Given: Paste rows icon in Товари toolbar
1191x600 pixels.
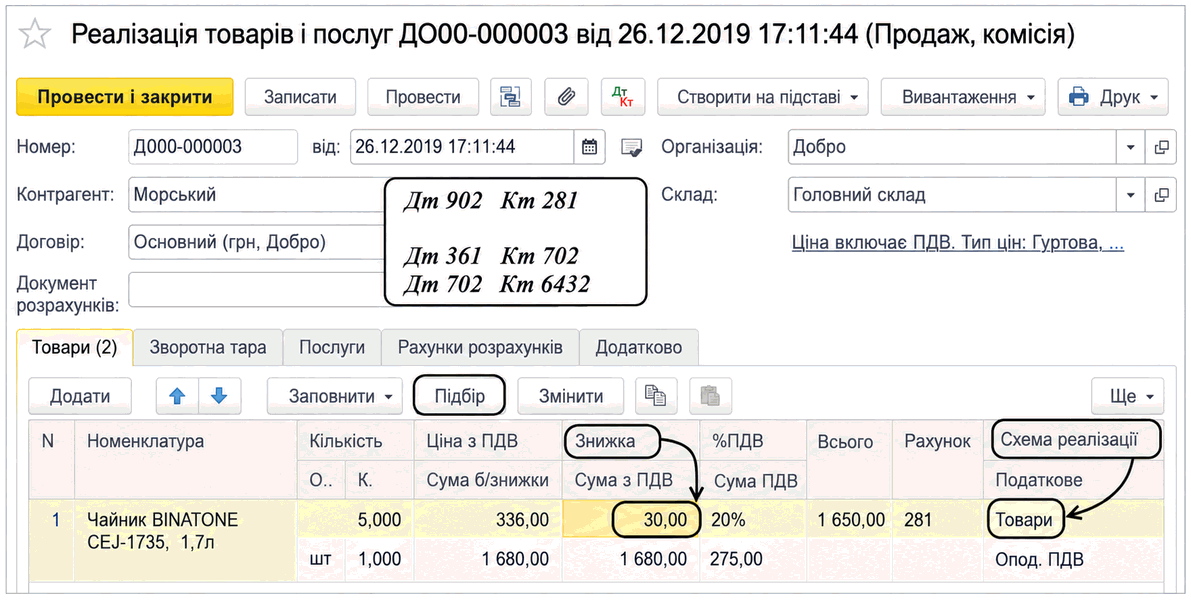Looking at the screenshot, I should pyautogui.click(x=710, y=396).
